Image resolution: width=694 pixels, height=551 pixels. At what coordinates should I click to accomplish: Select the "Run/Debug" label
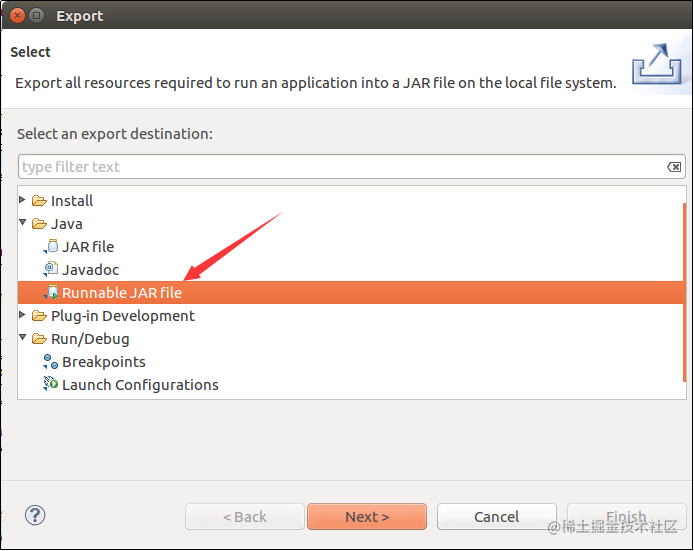(90, 339)
